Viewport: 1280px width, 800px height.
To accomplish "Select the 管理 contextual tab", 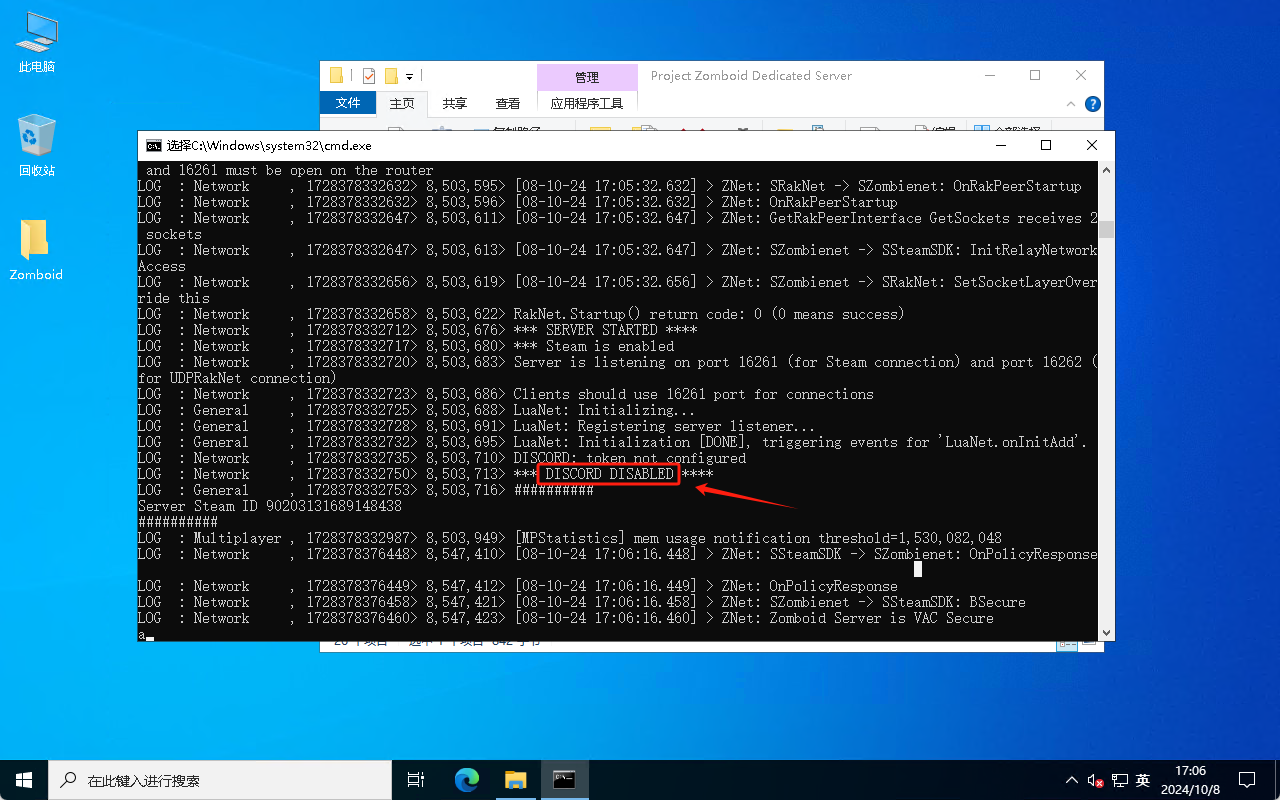I will [587, 77].
